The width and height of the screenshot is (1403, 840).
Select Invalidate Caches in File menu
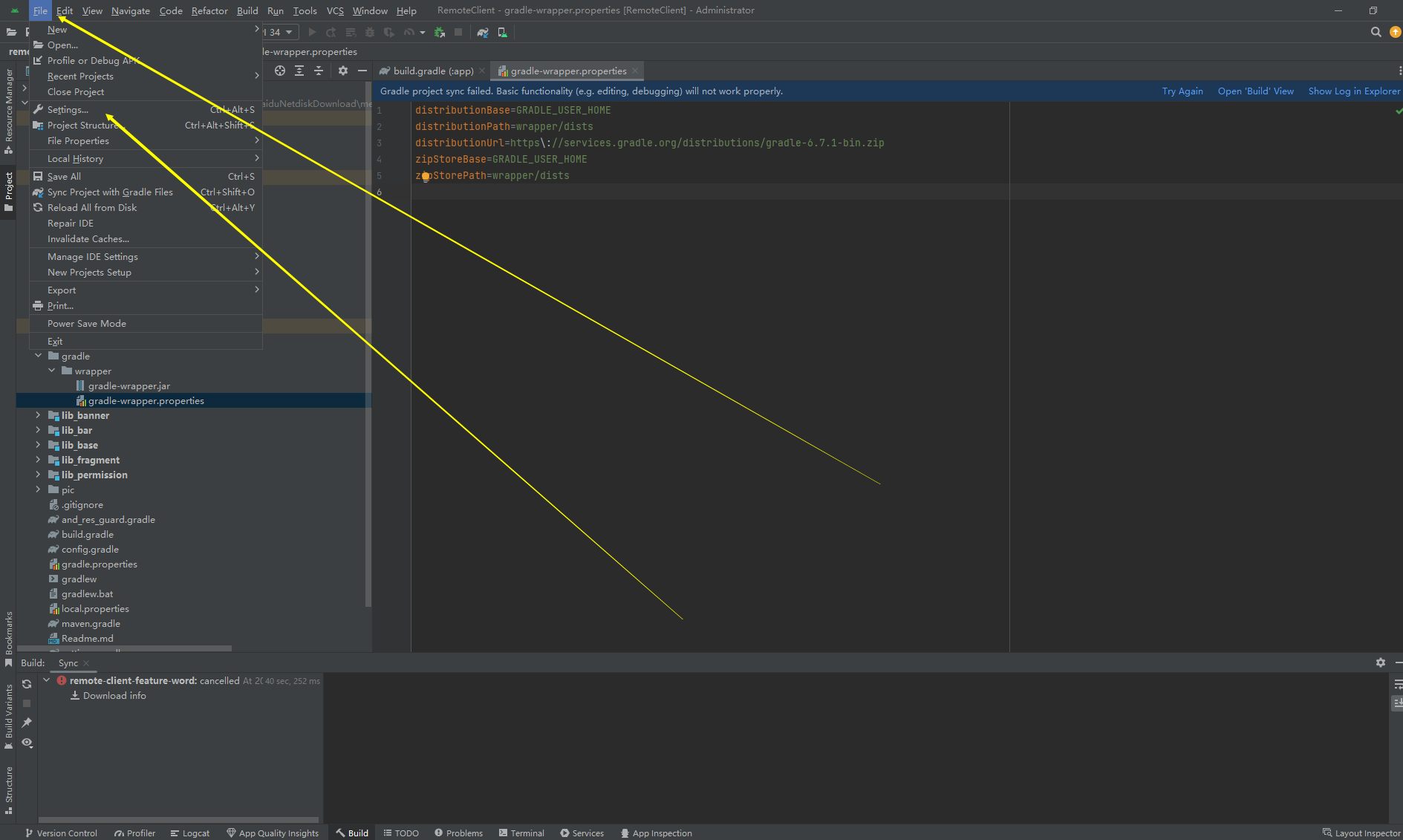146,238
